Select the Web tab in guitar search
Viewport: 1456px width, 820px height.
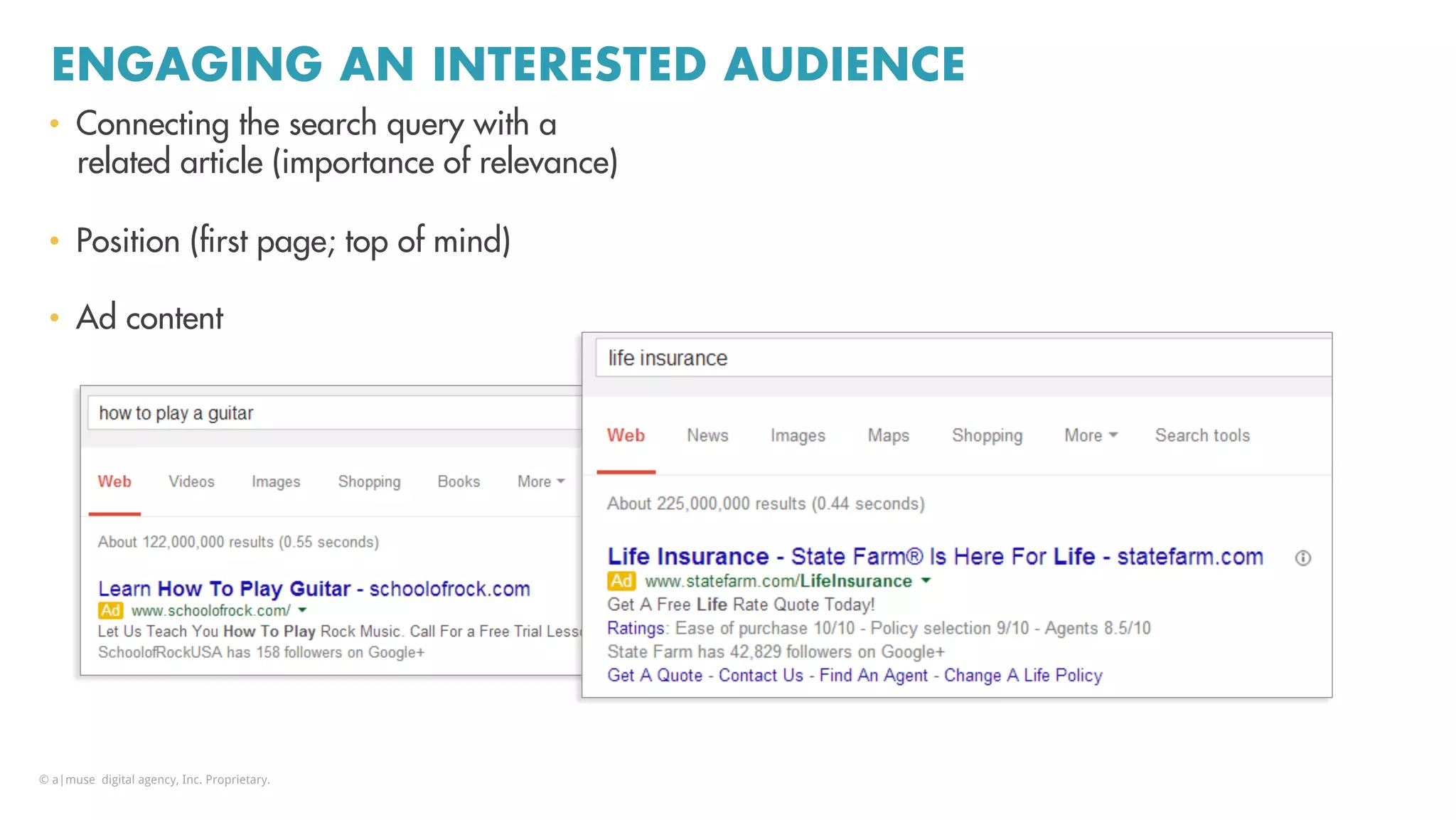tap(114, 481)
